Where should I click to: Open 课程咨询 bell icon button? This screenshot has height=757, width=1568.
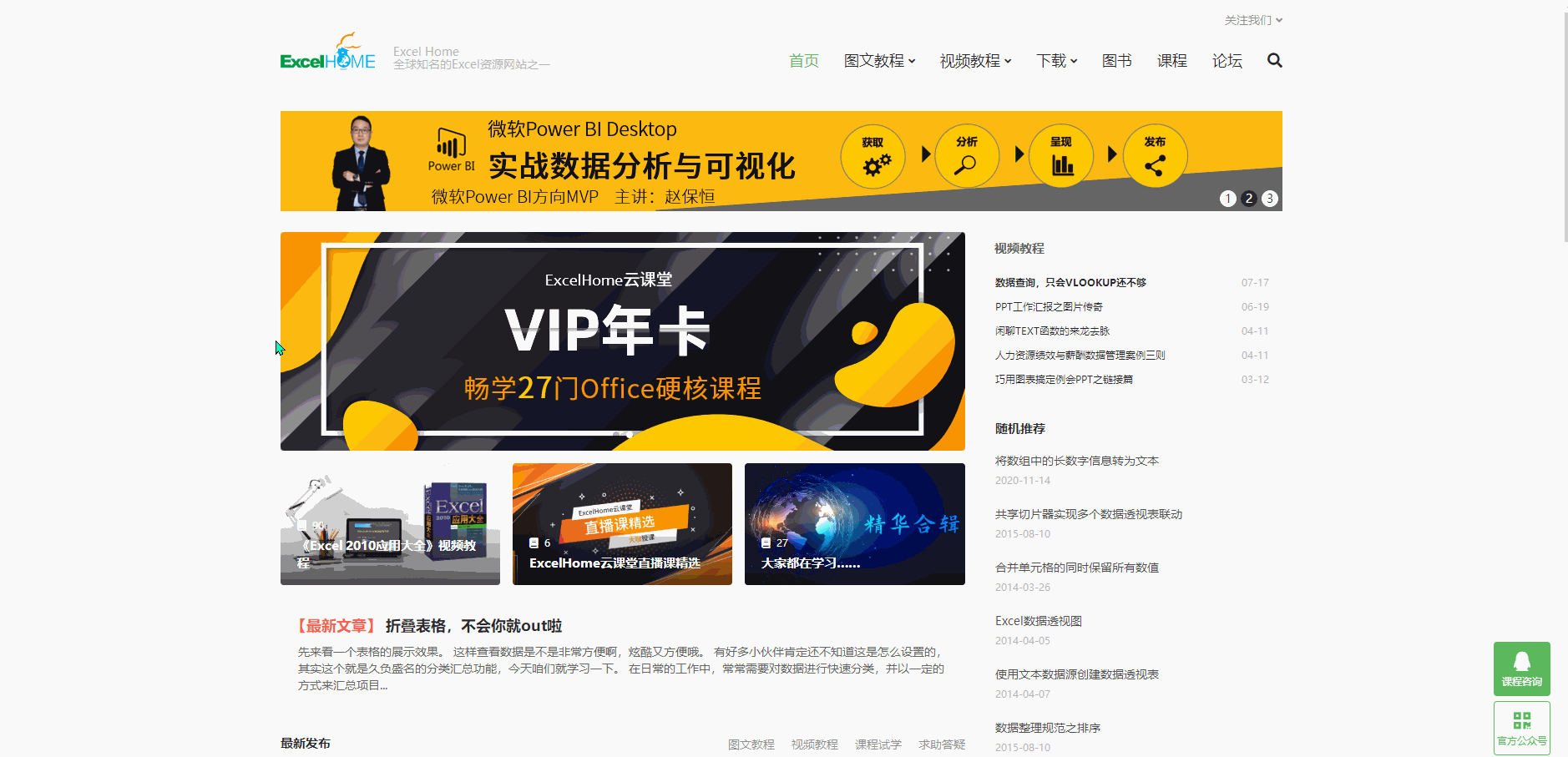pyautogui.click(x=1521, y=669)
